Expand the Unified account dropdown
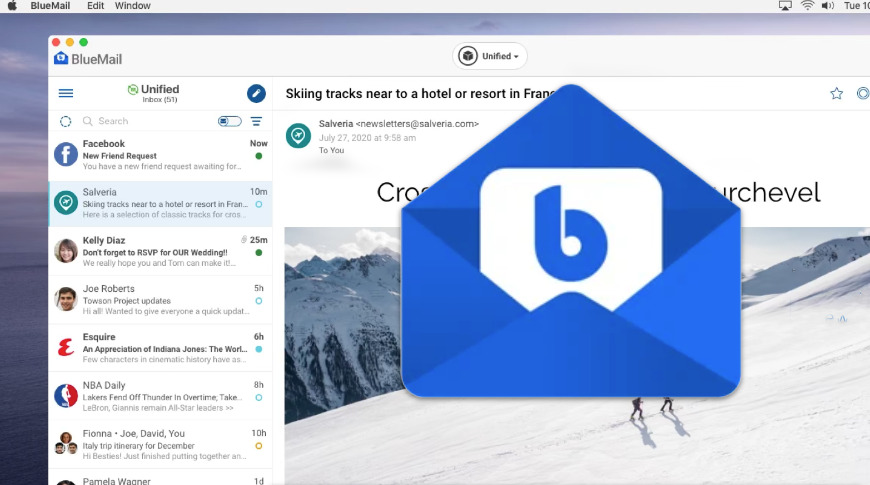This screenshot has height=485, width=870. pos(490,56)
